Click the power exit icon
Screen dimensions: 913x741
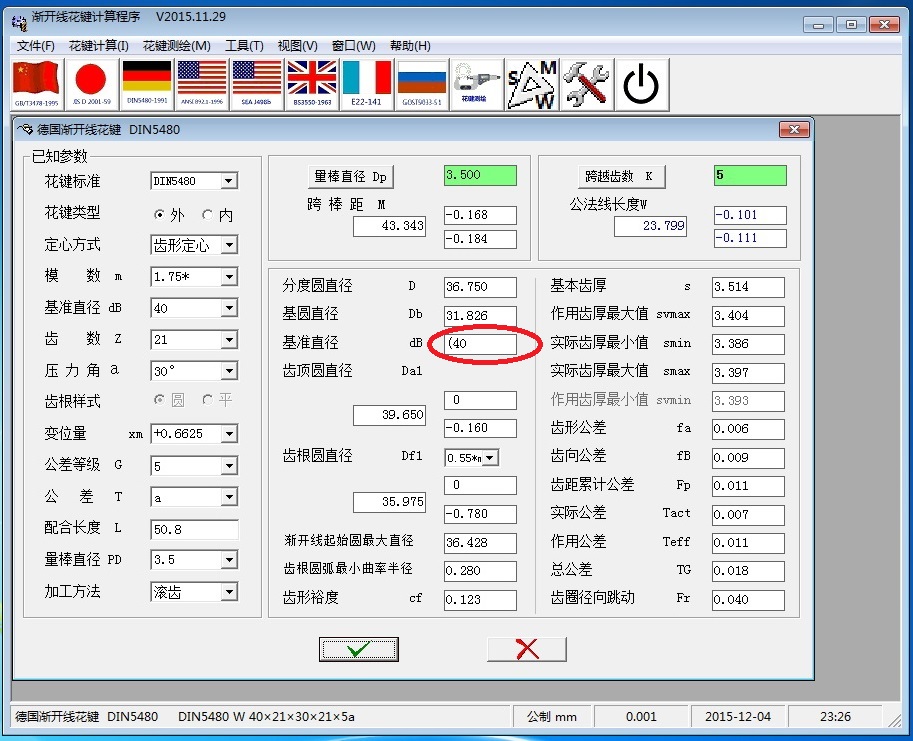[x=642, y=84]
